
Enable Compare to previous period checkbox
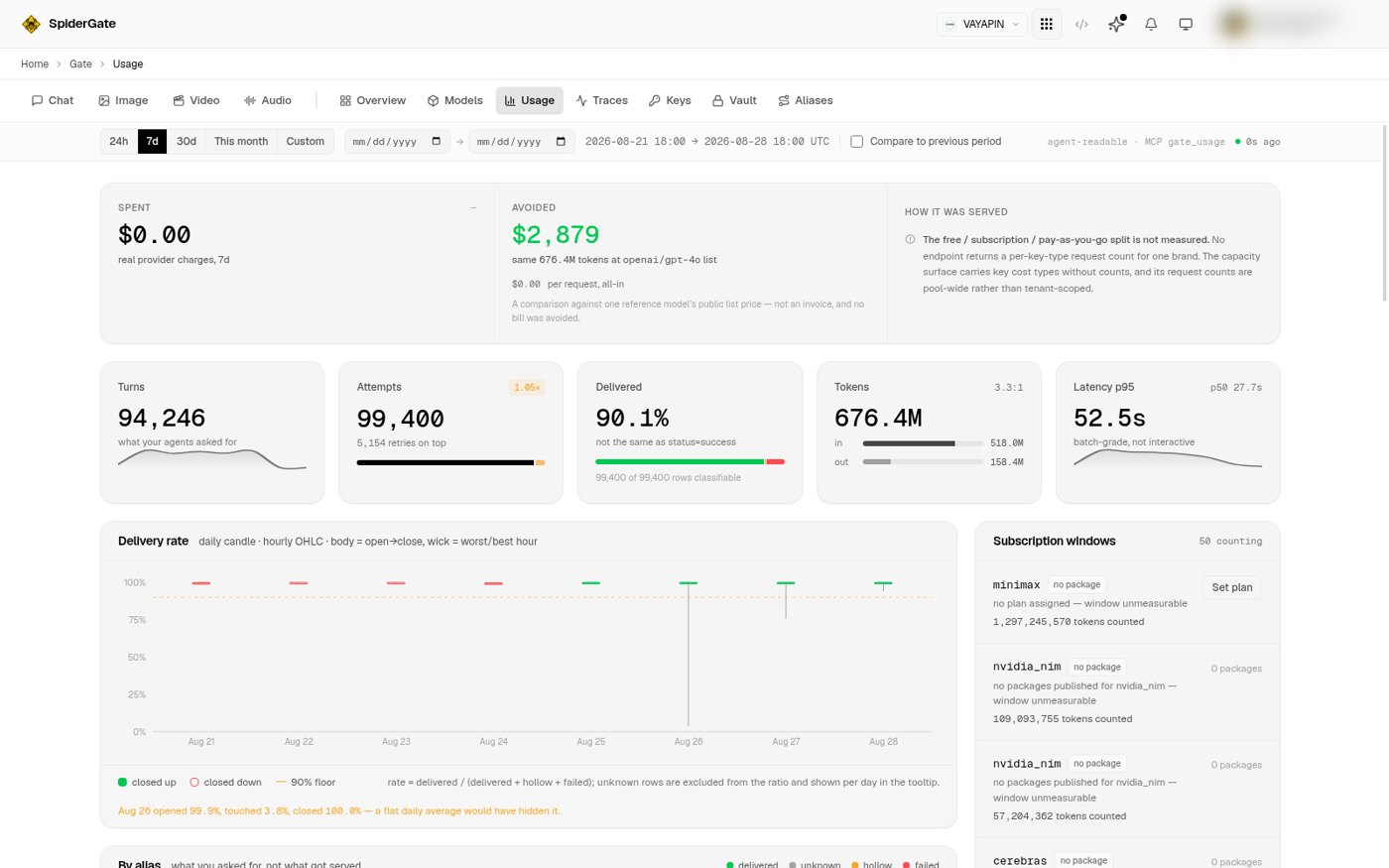pyautogui.click(x=857, y=142)
